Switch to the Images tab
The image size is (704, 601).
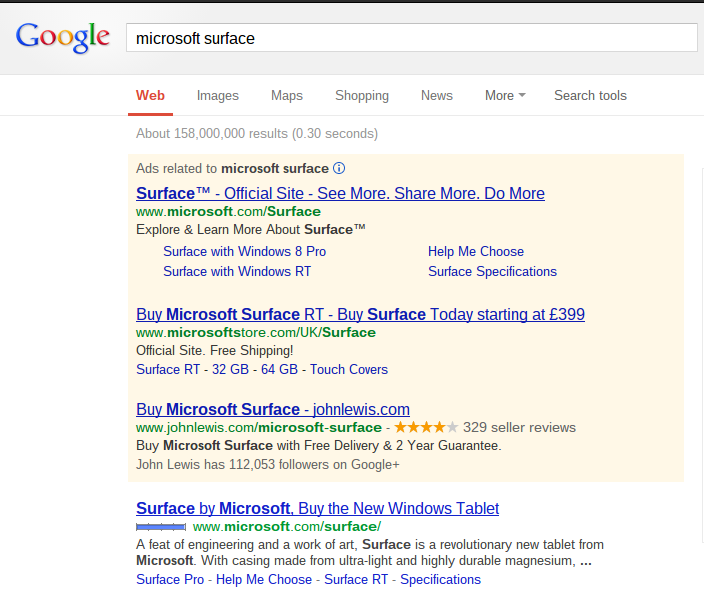click(218, 96)
